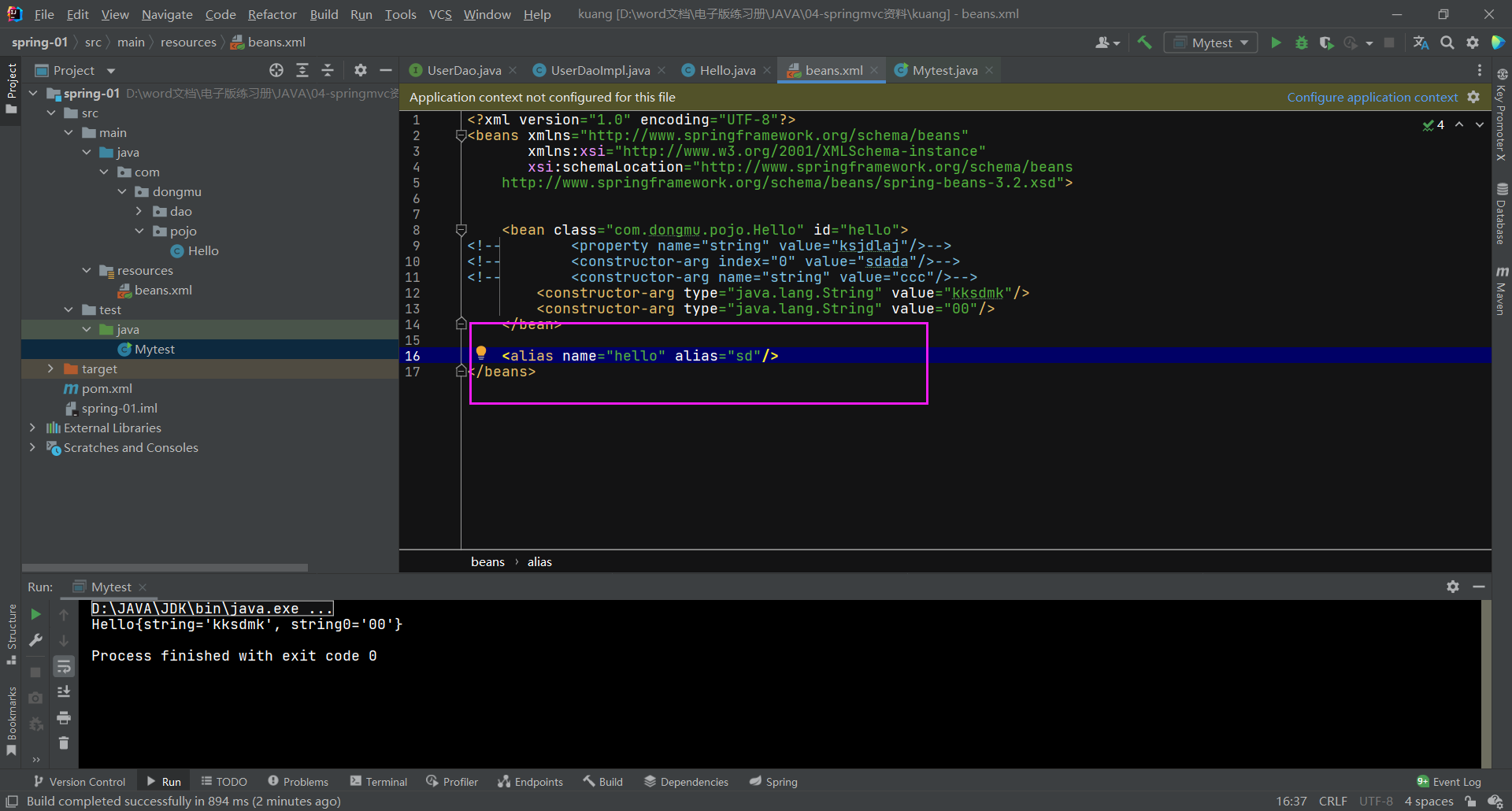Screen dimensions: 1512x811
Task: Toggle the Key Promoter X panel
Action: coord(1502,115)
